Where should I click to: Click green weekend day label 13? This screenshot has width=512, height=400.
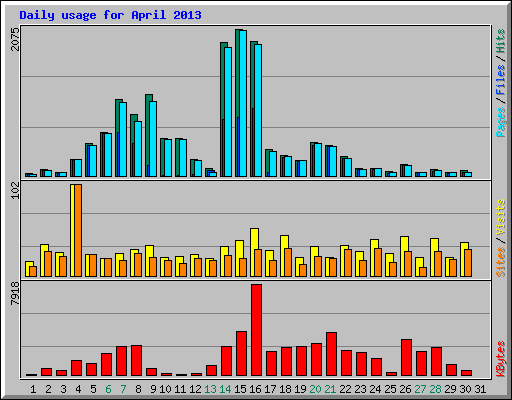point(210,389)
